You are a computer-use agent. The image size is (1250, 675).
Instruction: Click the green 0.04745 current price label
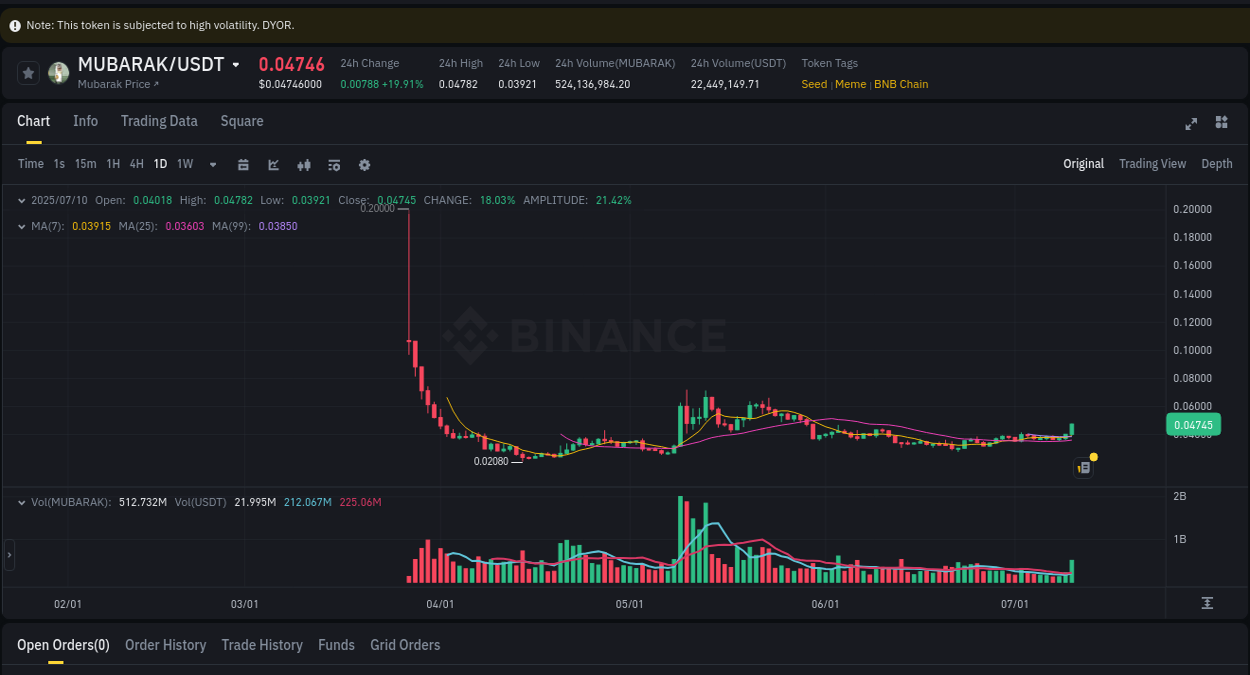coord(1193,424)
